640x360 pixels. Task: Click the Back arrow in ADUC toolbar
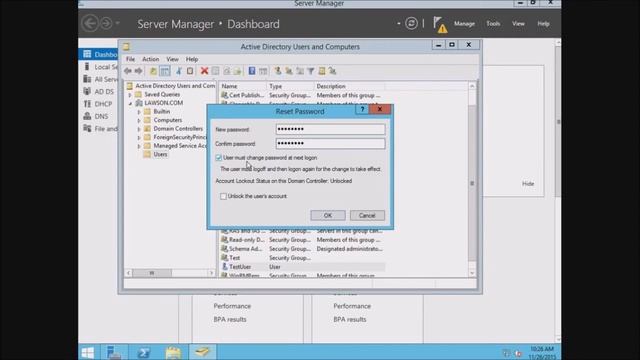point(128,71)
